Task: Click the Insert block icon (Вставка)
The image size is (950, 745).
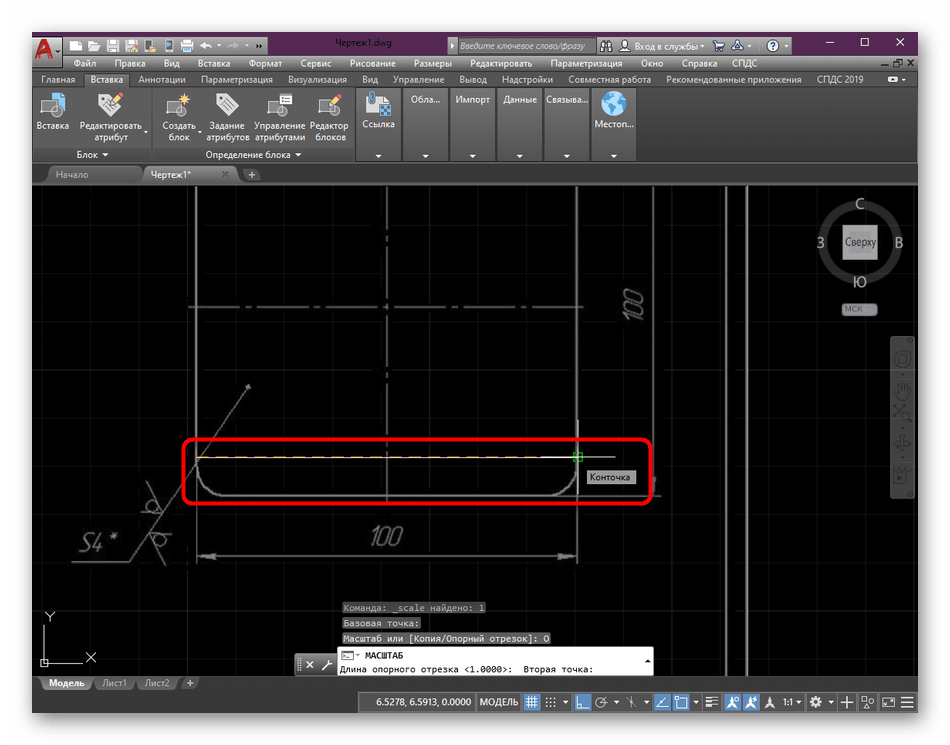Action: pos(53,105)
